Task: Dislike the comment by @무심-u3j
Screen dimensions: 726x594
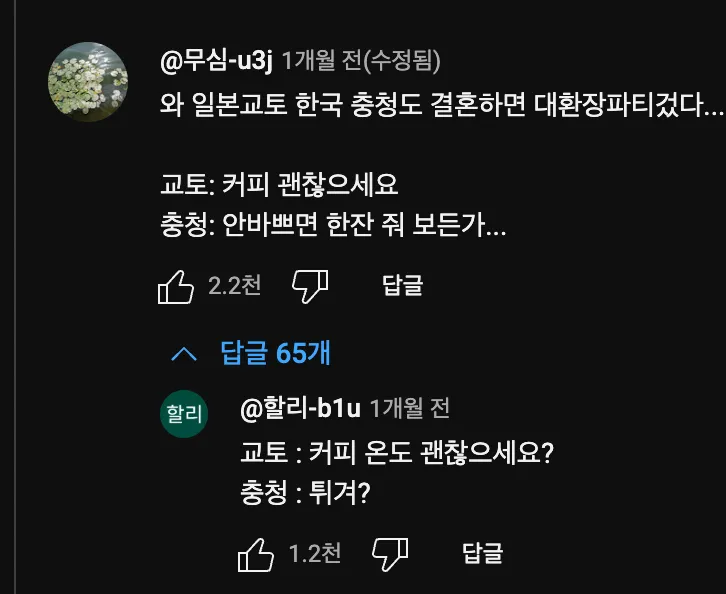Action: pos(310,286)
